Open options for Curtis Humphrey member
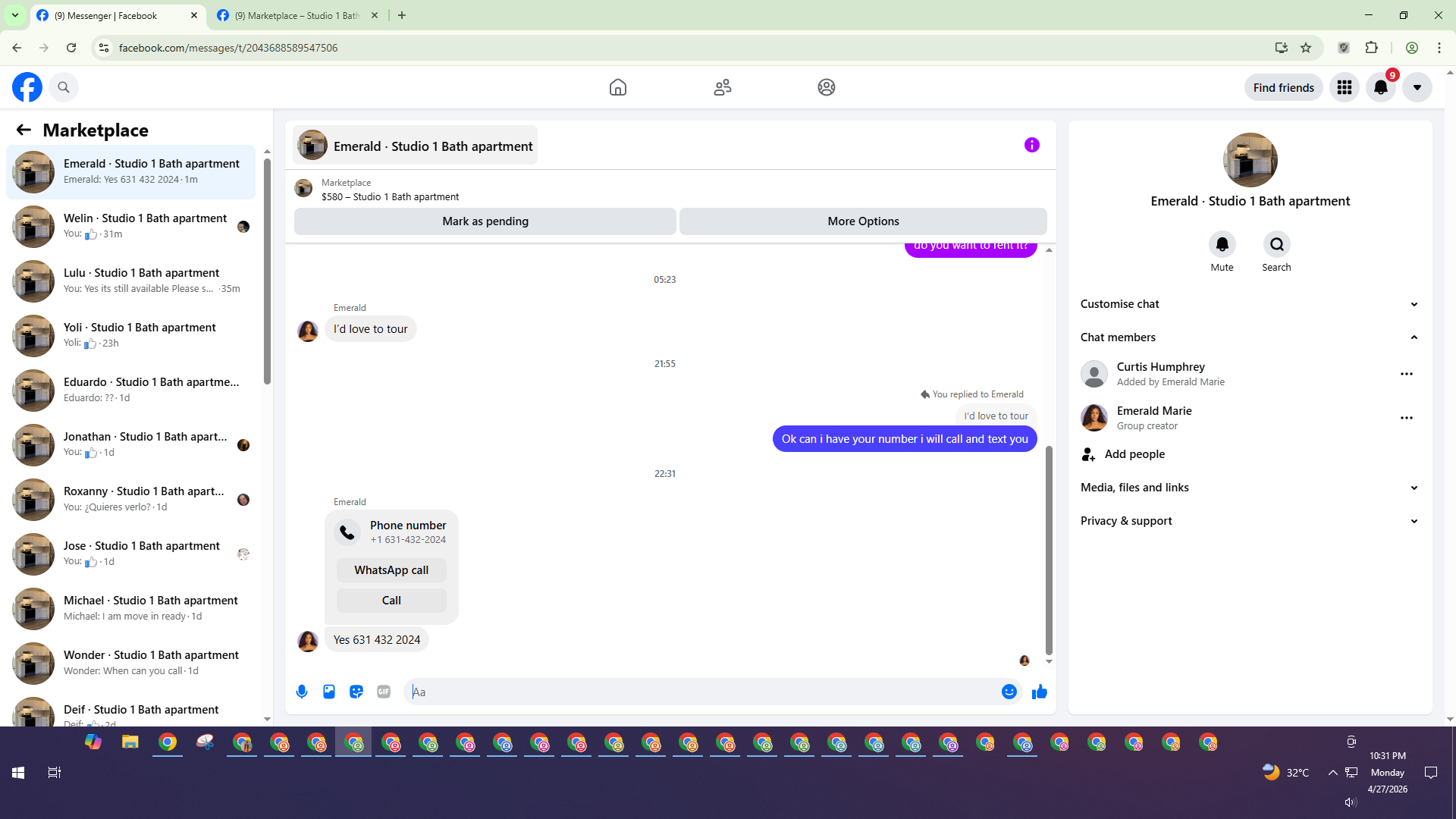 click(x=1407, y=374)
